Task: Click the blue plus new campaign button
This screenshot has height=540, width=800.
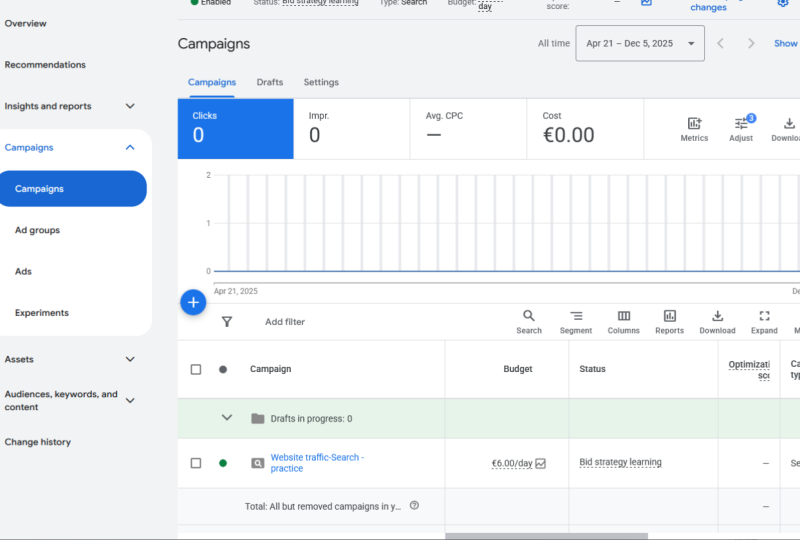Action: coord(193,302)
